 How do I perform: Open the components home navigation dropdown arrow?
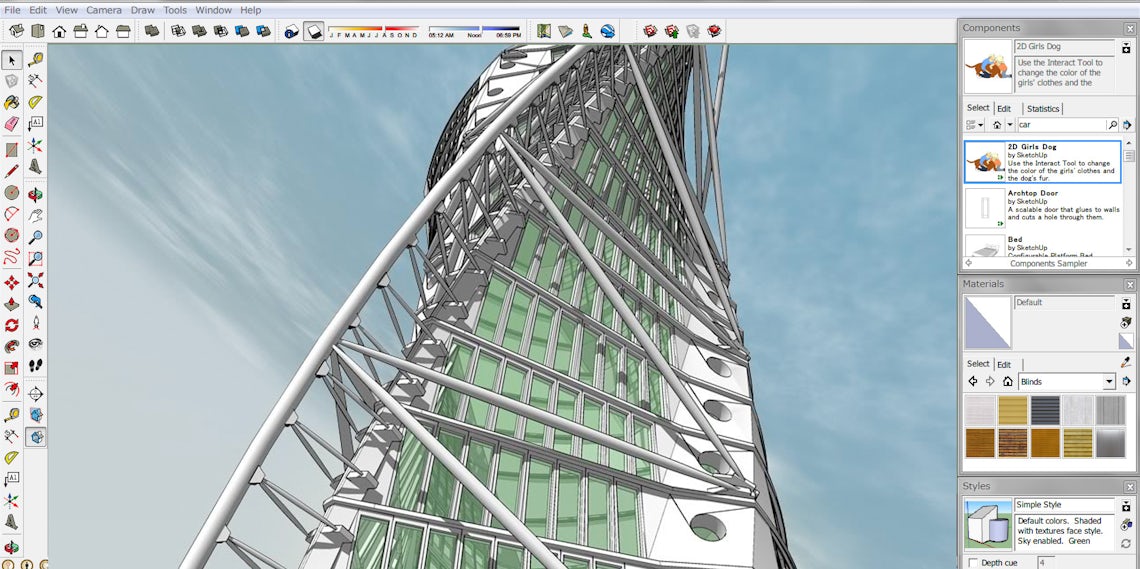(x=1009, y=125)
